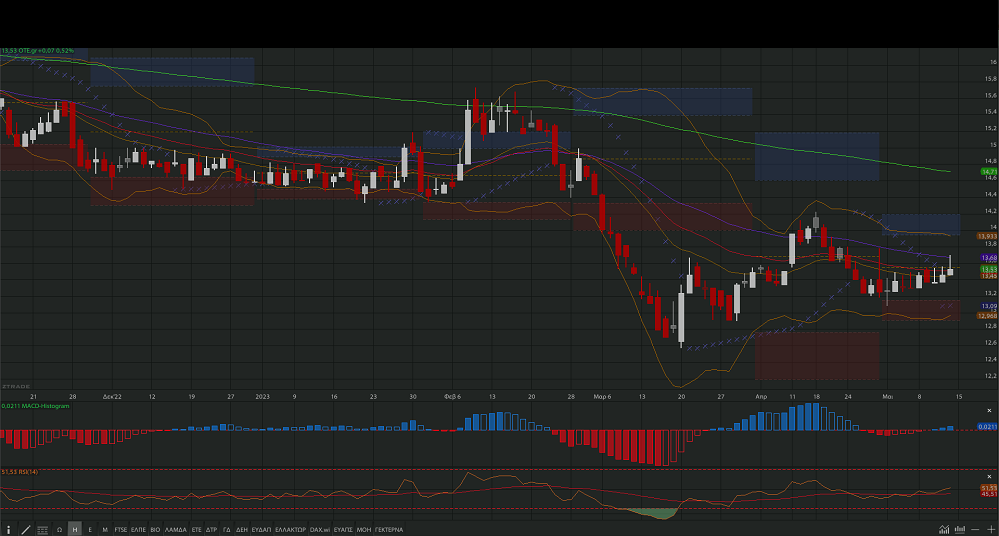Select the hourly Ω timeframe button
The image size is (999, 536).
[x=59, y=530]
